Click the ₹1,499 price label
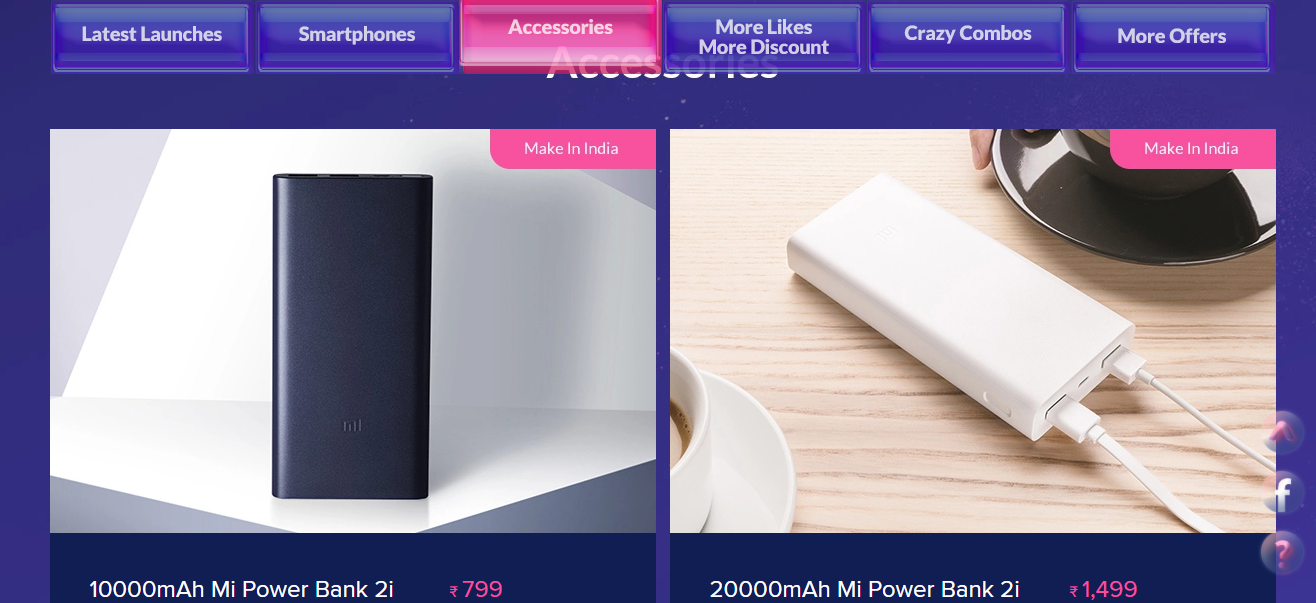The height and width of the screenshot is (603, 1316). [x=1103, y=590]
